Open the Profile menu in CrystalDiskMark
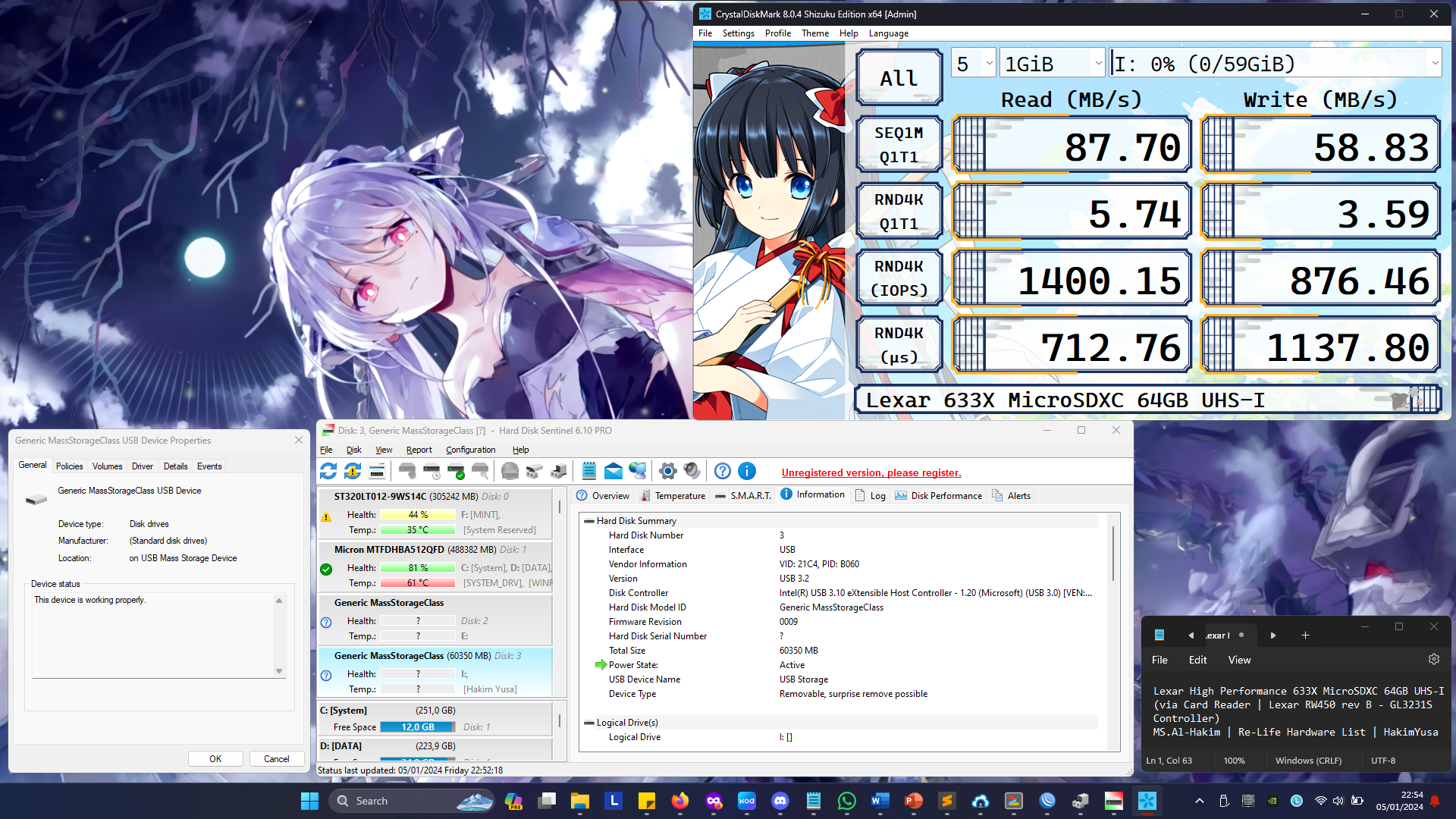Screen dimensions: 1456x819 [777, 33]
